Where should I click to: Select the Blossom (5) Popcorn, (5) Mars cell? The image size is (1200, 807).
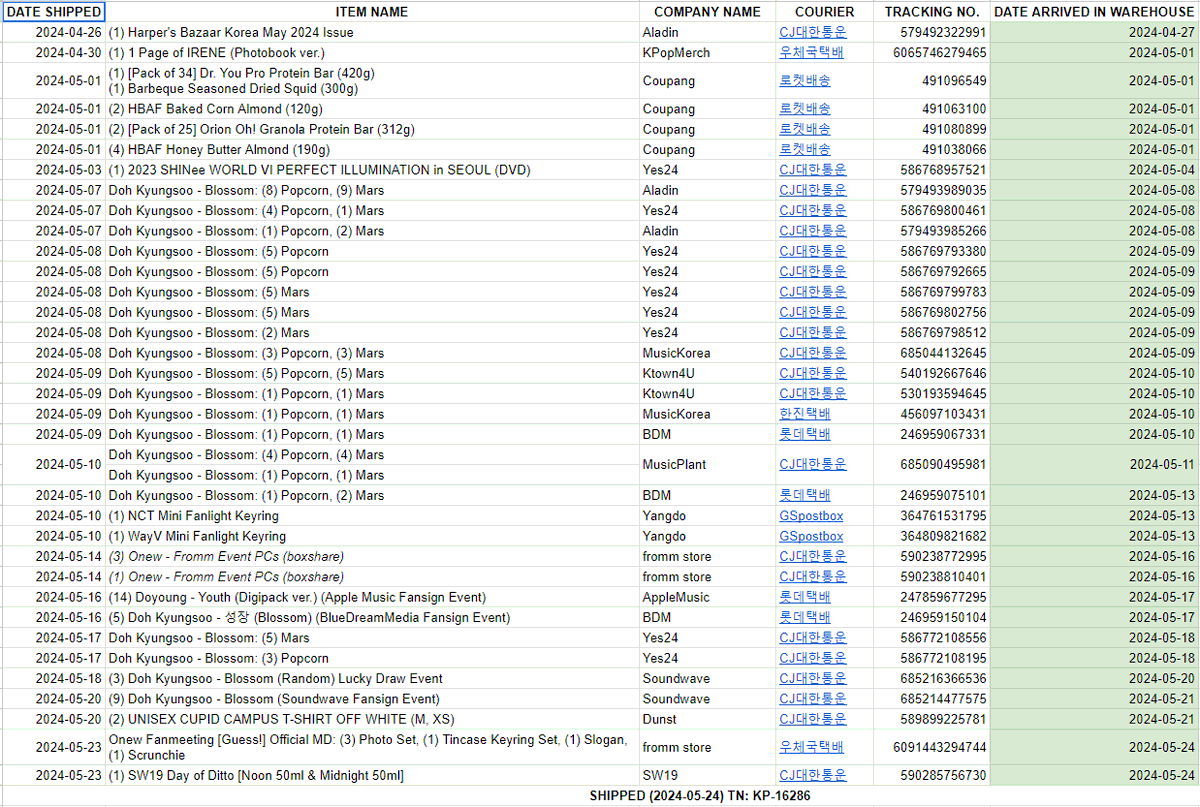[x=372, y=373]
